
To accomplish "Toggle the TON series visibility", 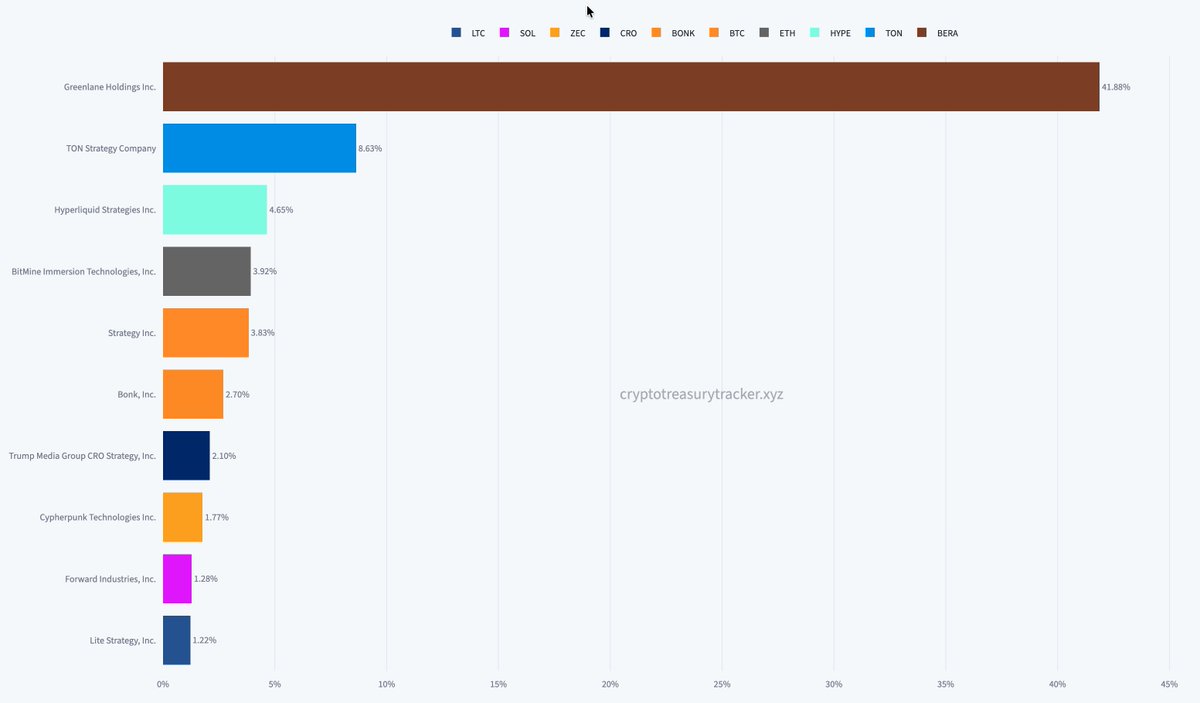I will pyautogui.click(x=869, y=33).
